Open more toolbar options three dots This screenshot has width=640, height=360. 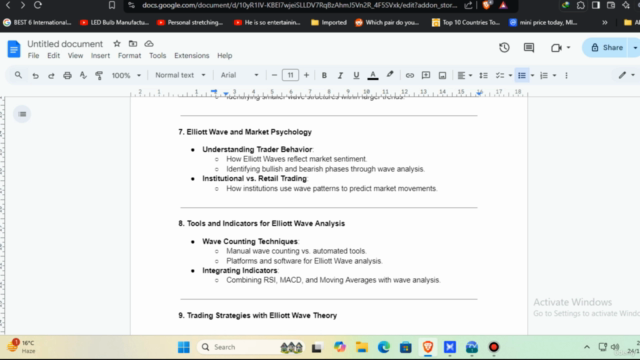coord(566,76)
